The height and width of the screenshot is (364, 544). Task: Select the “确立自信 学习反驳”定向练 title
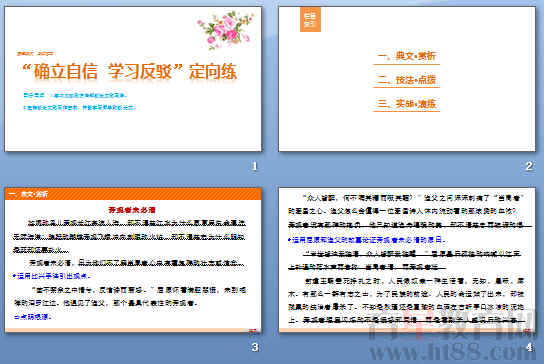(x=129, y=72)
